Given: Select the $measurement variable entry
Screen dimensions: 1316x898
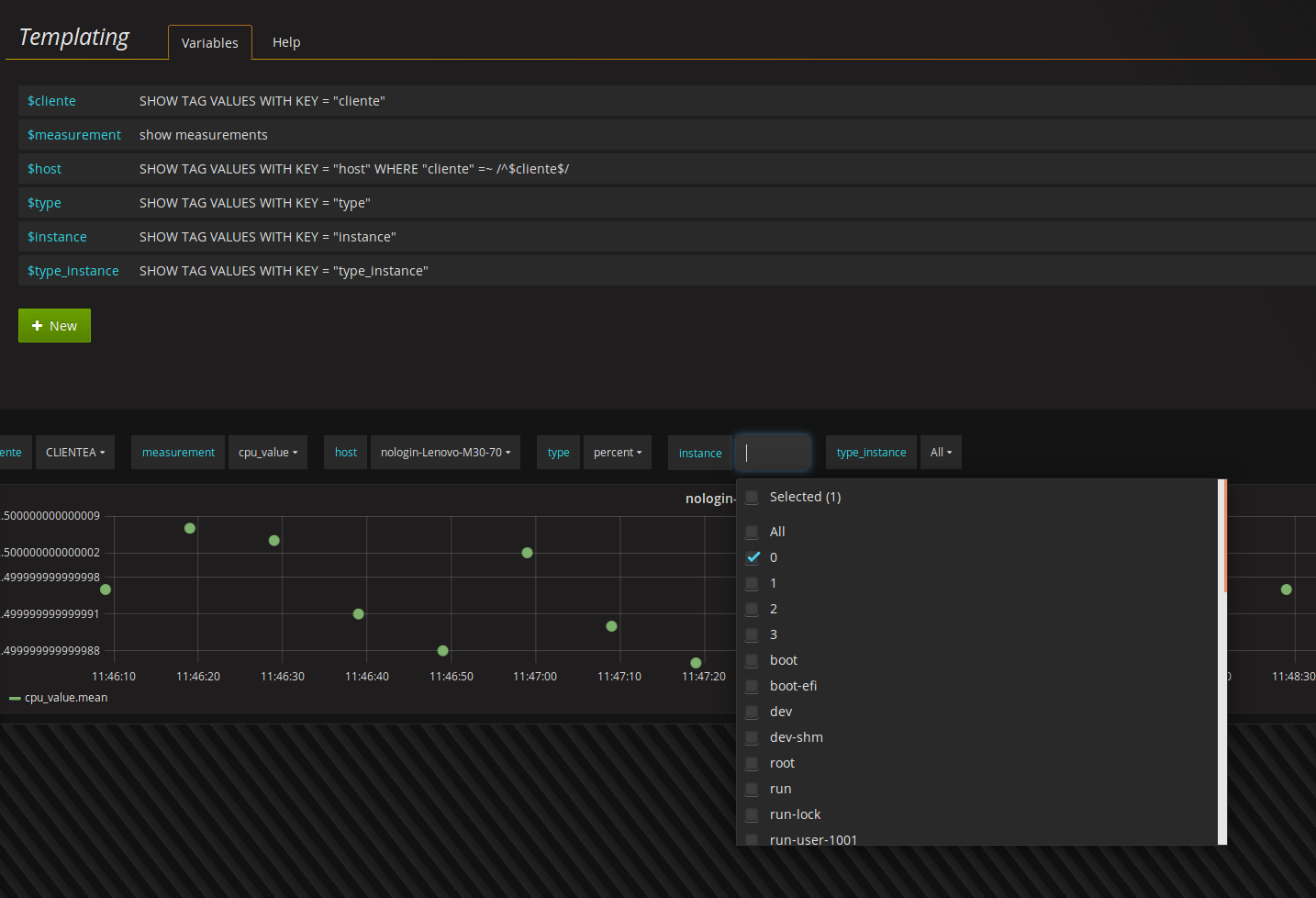Looking at the screenshot, I should (73, 135).
